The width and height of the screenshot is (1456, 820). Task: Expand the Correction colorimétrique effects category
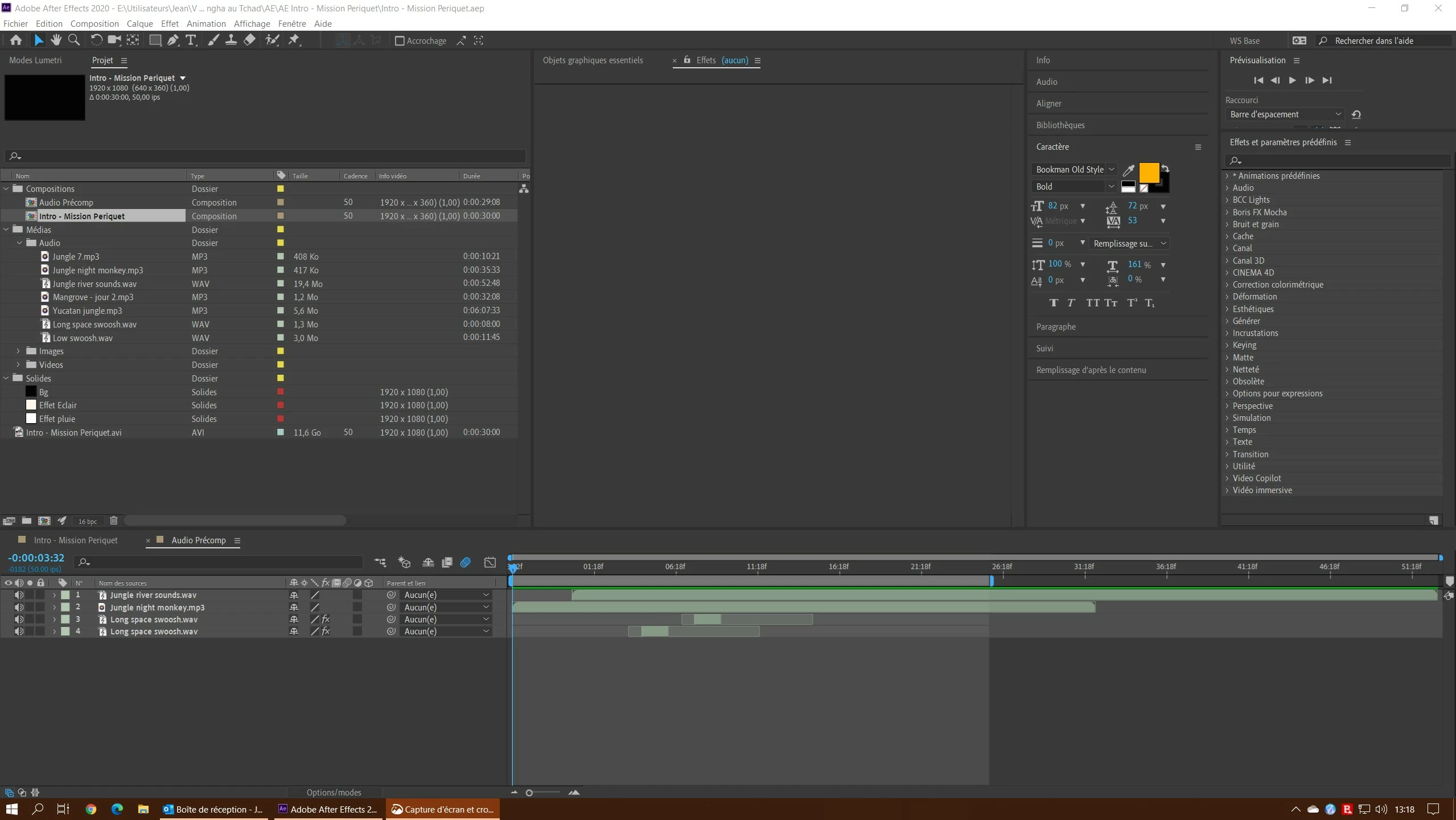[1227, 285]
